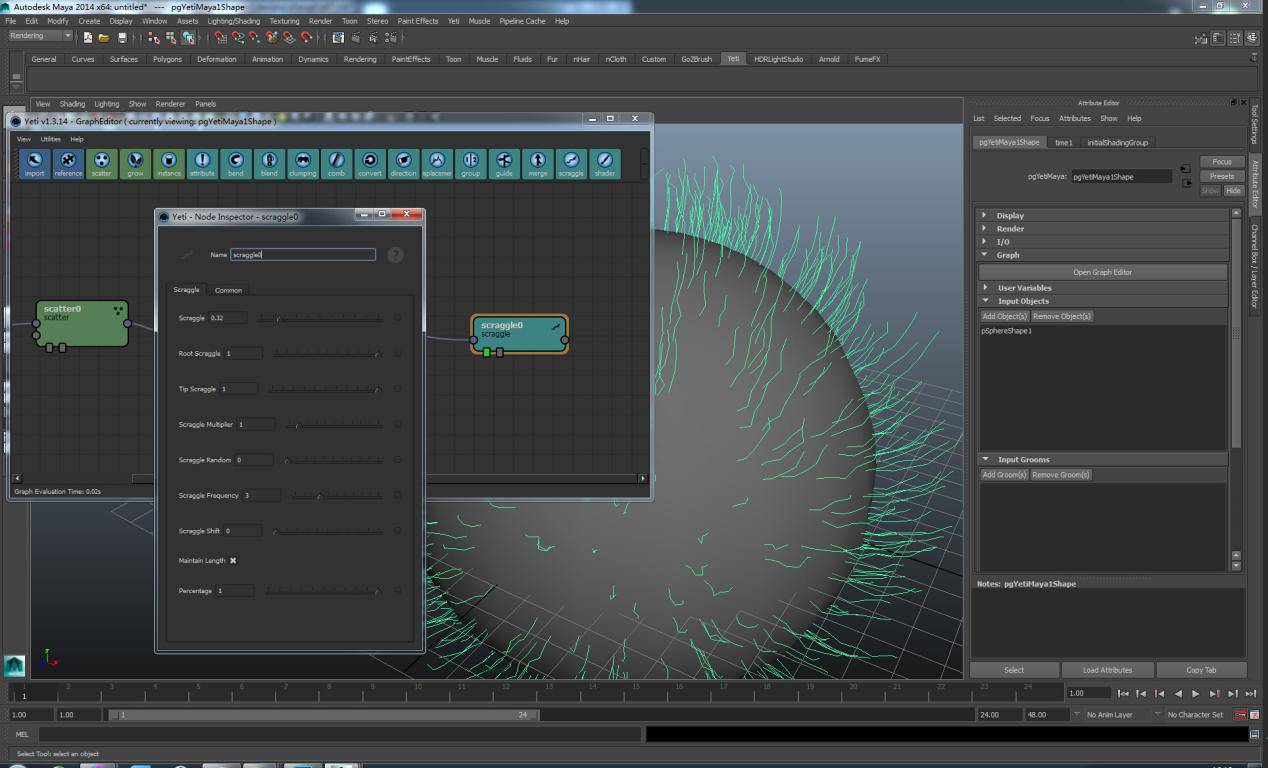Viewport: 1268px width, 768px height.
Task: Open the Utilities menu in Yeti editor
Action: [x=50, y=139]
